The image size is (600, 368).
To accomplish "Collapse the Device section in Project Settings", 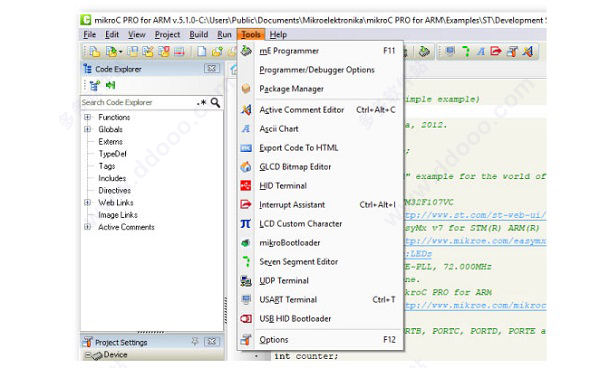I will pos(88,355).
